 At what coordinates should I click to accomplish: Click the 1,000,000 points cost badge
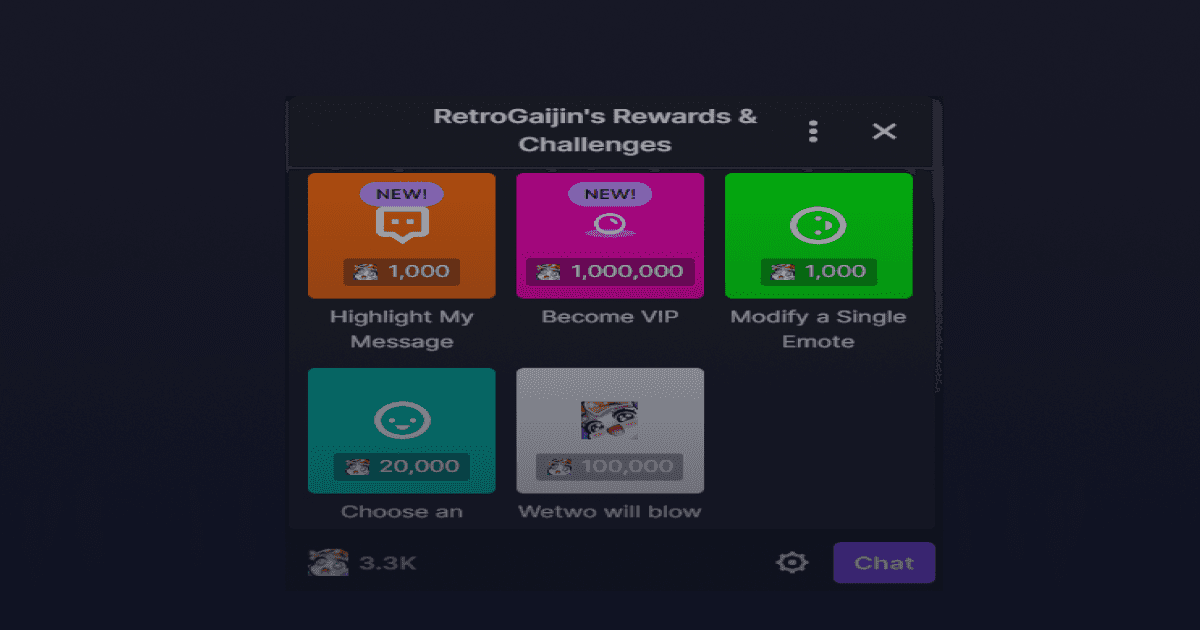610,271
